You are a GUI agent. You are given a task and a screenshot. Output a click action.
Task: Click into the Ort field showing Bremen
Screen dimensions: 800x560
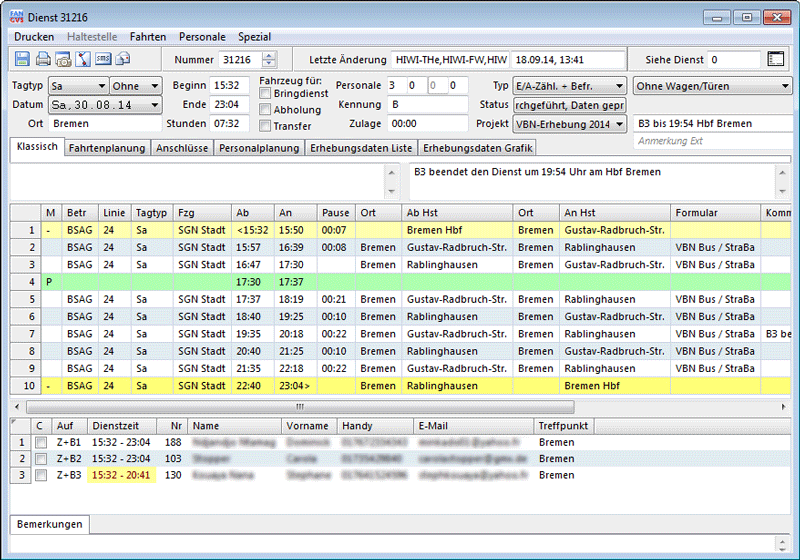(x=105, y=123)
